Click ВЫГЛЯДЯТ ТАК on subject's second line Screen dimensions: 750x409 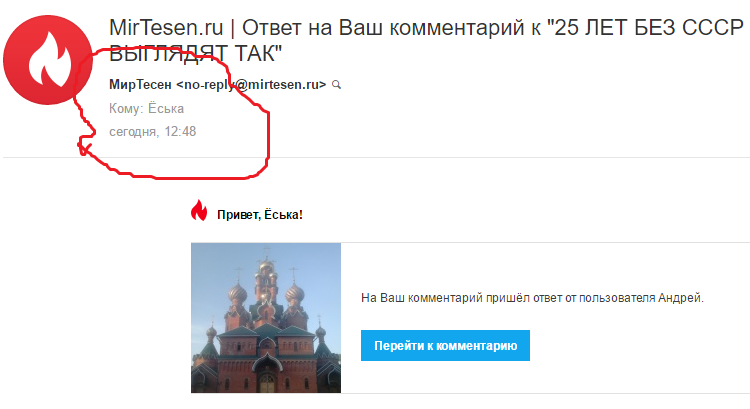pyautogui.click(x=195, y=54)
